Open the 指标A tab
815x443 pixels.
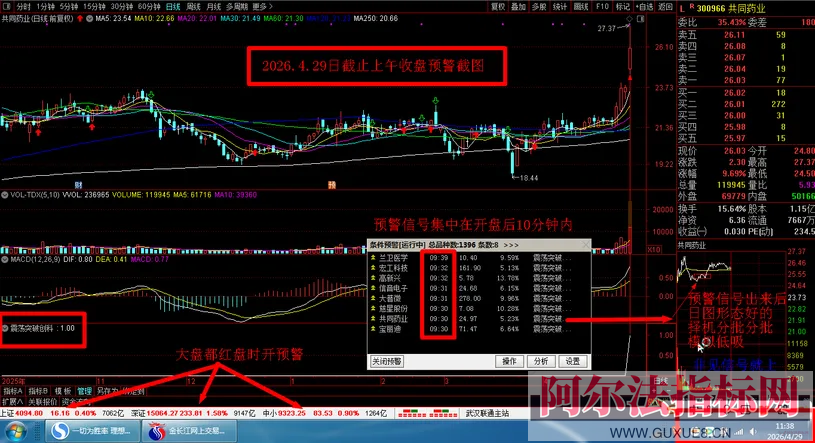pos(12,392)
